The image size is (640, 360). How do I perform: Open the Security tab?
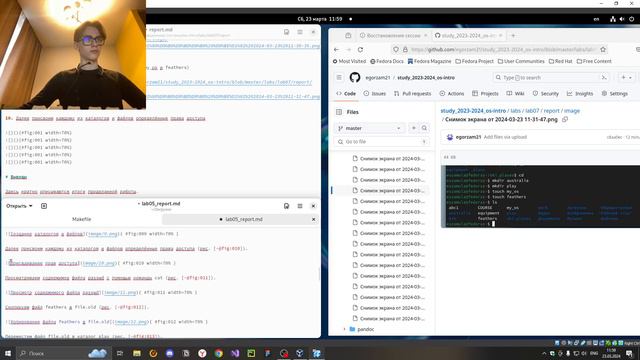pyautogui.click(x=545, y=93)
